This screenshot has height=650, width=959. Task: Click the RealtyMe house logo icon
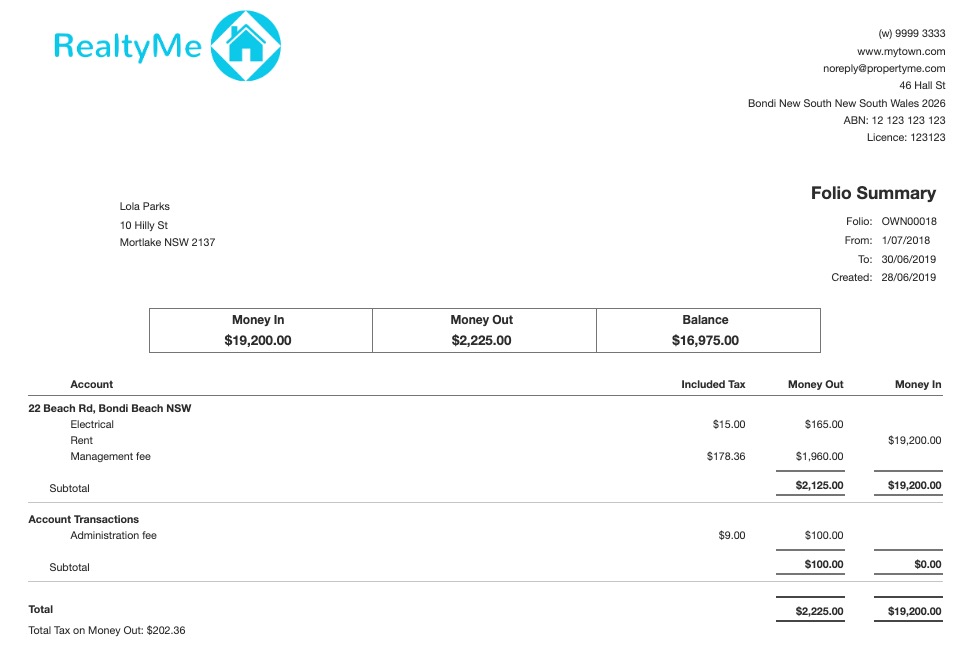pos(245,46)
